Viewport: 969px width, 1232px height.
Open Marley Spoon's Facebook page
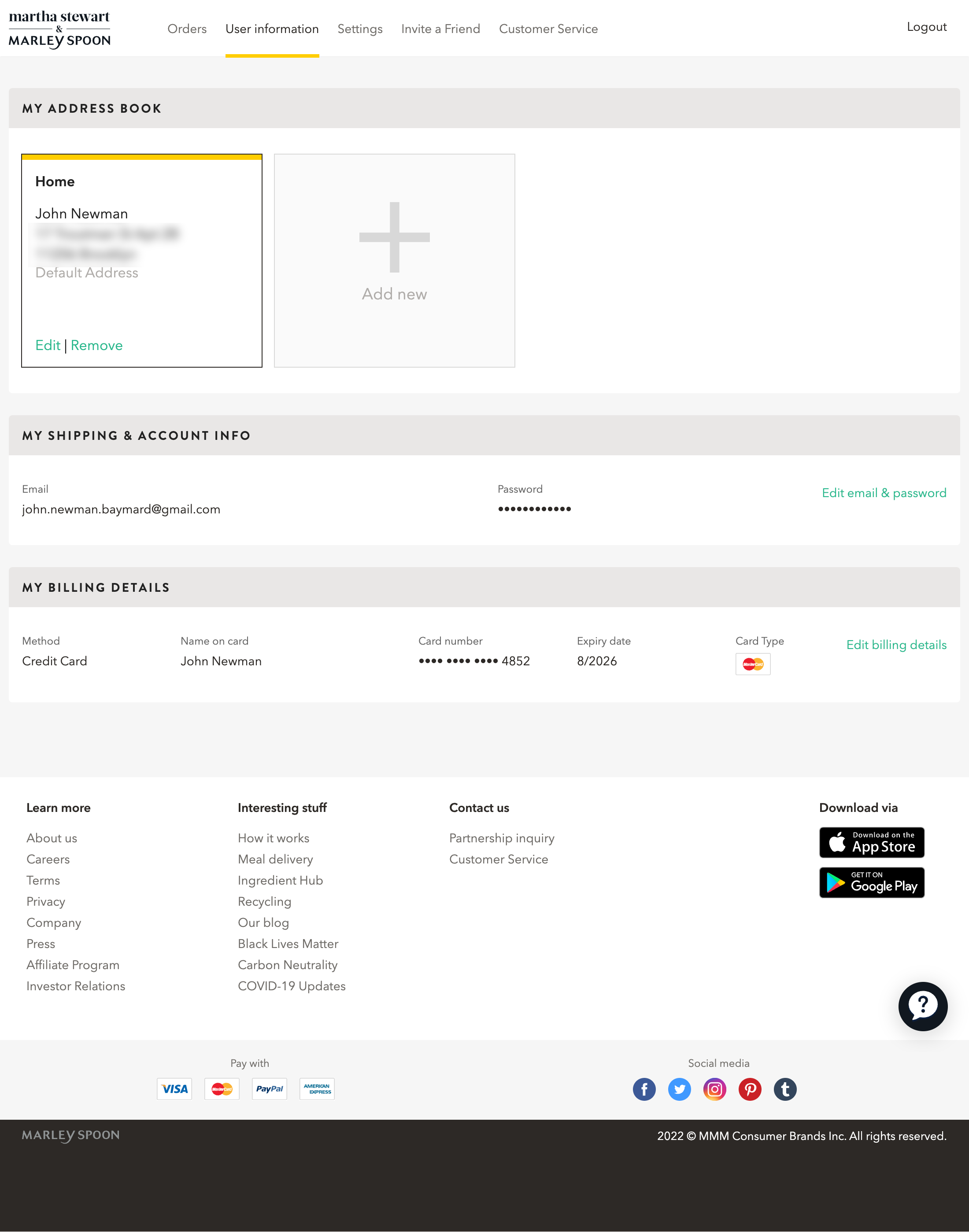[x=644, y=1089]
